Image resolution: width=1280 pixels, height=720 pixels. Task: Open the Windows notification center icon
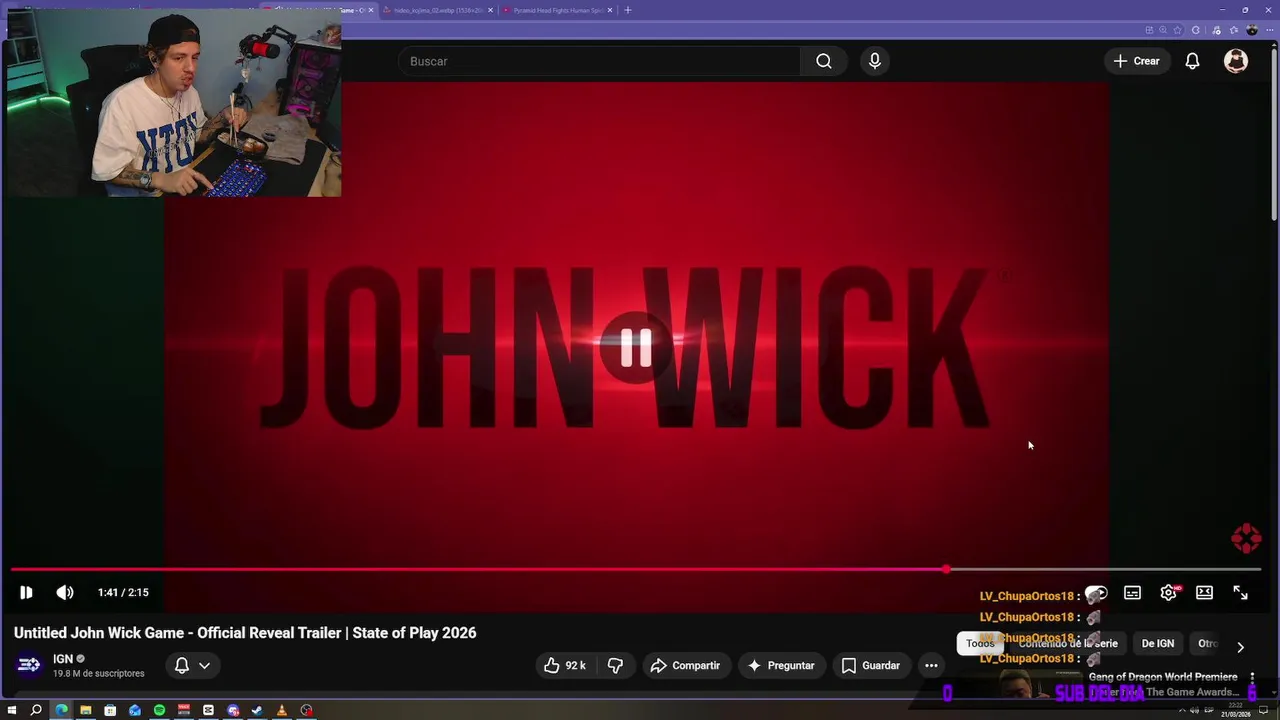(1264, 710)
